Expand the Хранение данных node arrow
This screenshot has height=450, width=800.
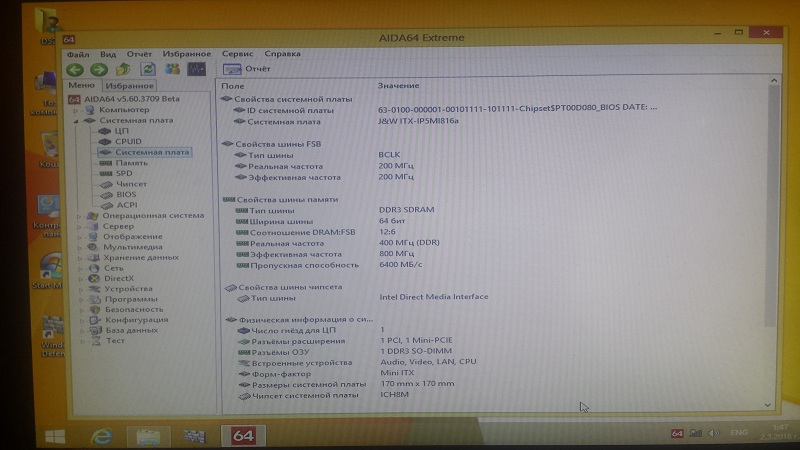80,258
